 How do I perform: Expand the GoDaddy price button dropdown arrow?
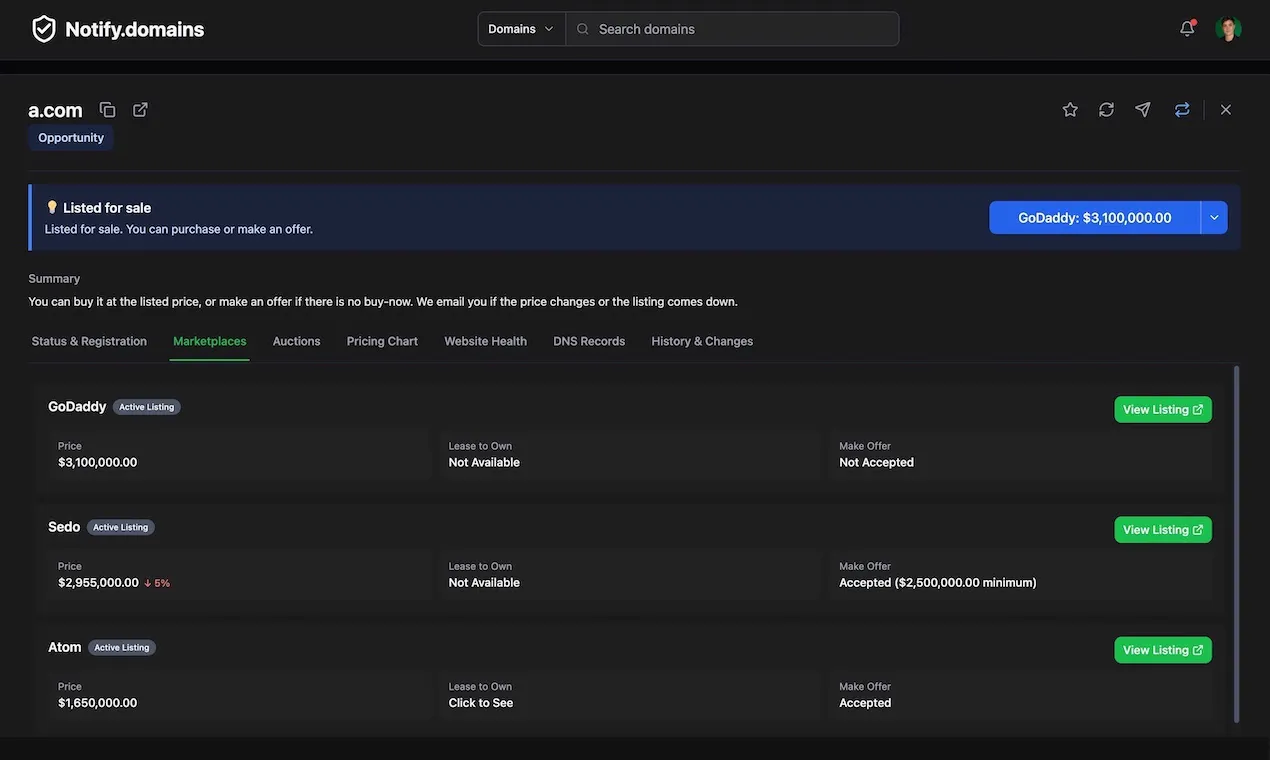(x=1214, y=218)
